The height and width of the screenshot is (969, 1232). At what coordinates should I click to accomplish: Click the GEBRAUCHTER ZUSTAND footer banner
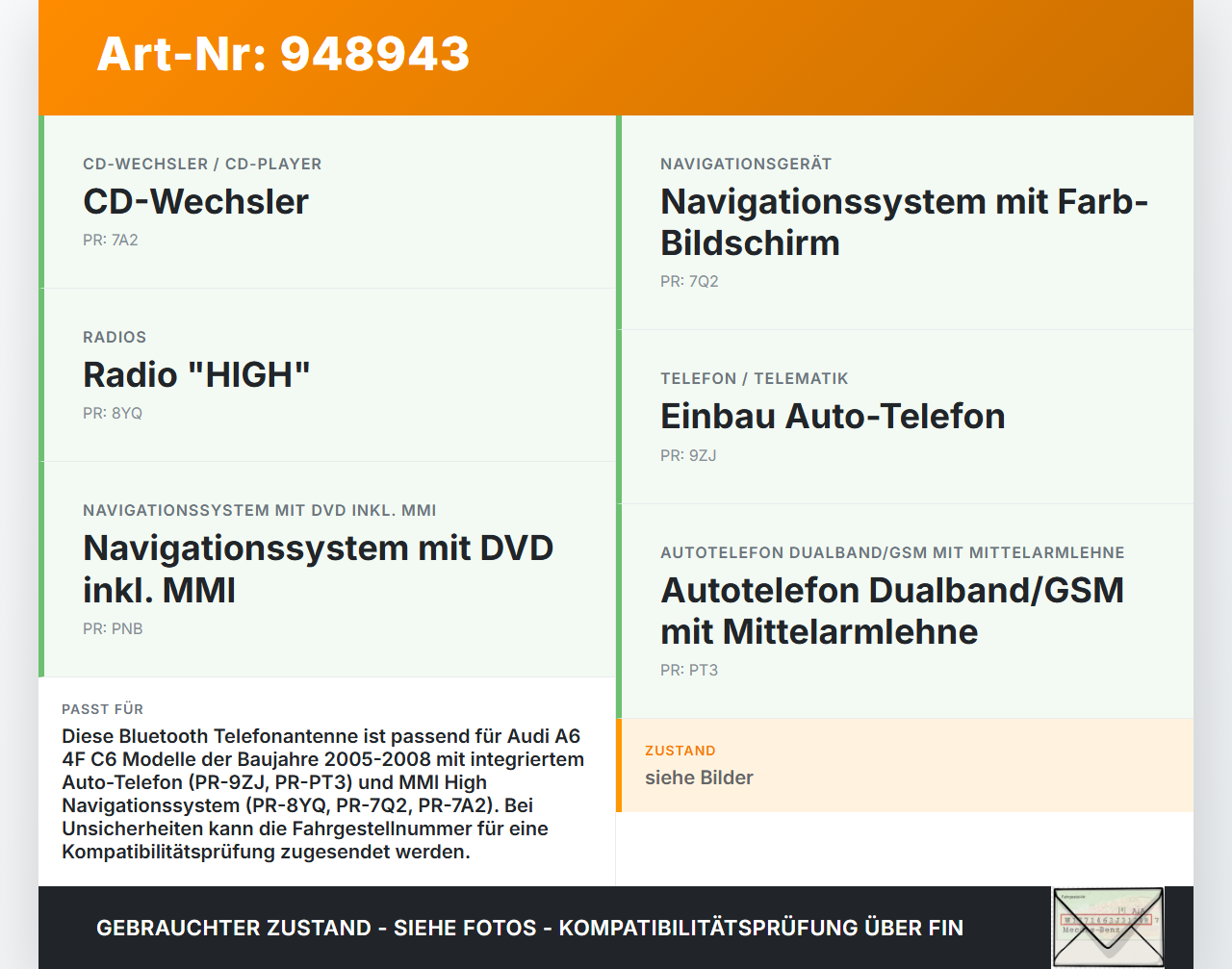coord(529,928)
